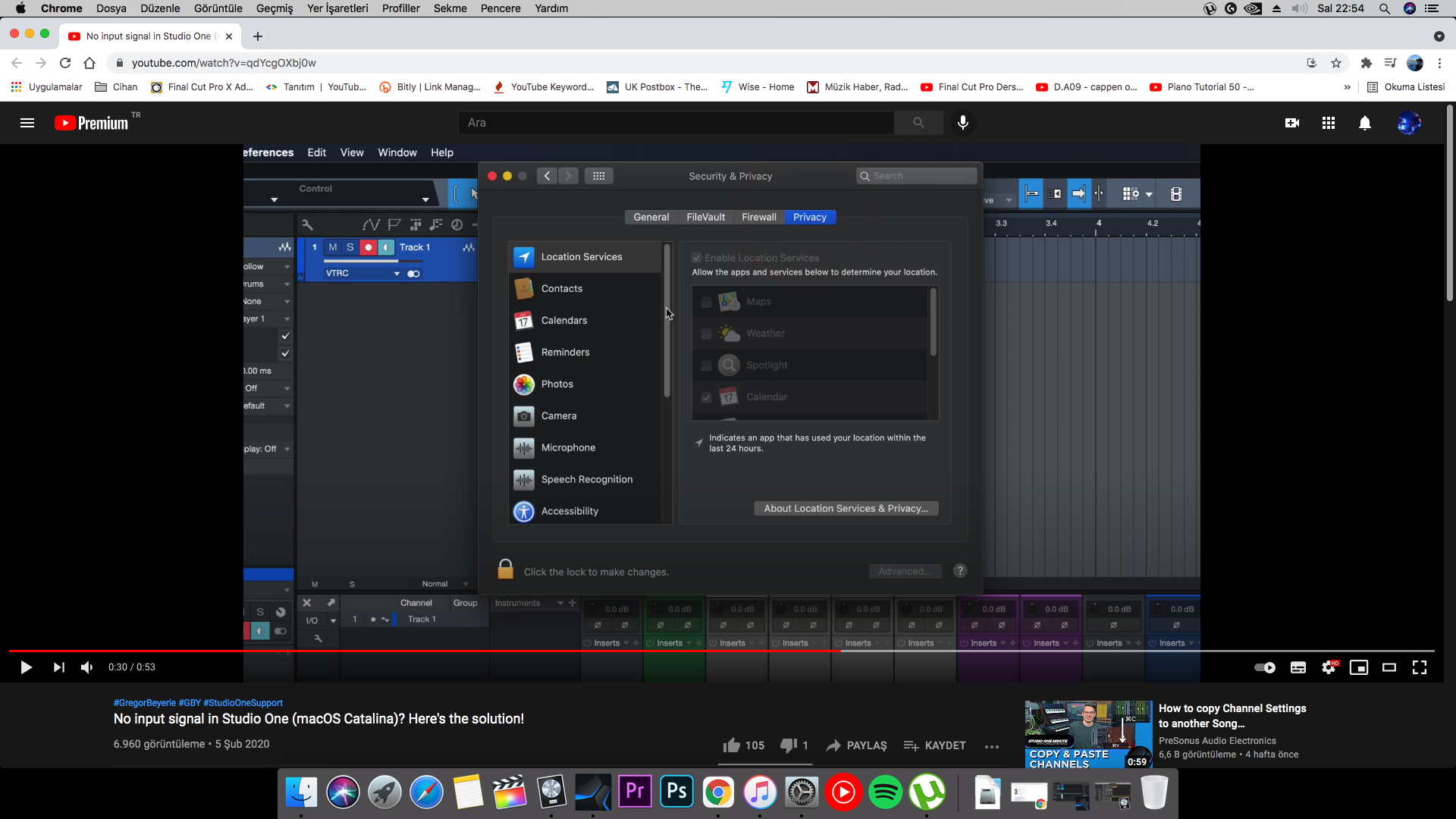Mute the video volume
The height and width of the screenshot is (819, 1456).
87,667
